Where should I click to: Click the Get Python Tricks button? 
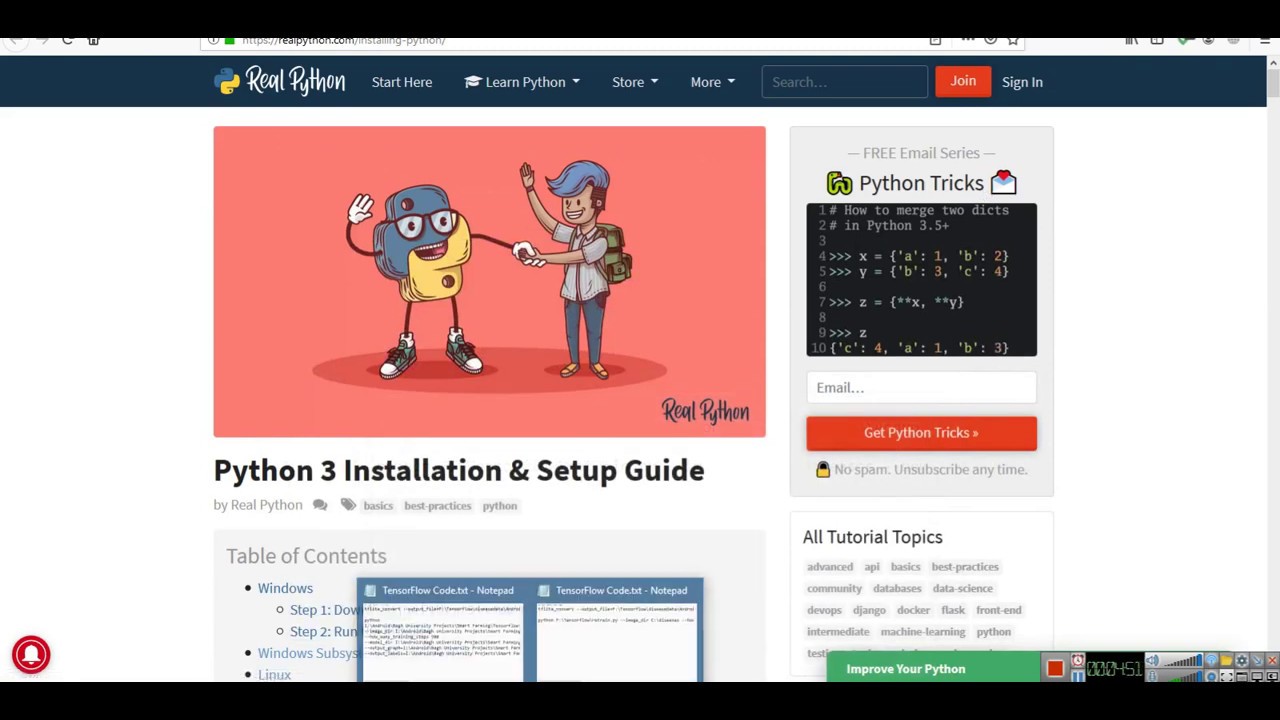coord(921,433)
